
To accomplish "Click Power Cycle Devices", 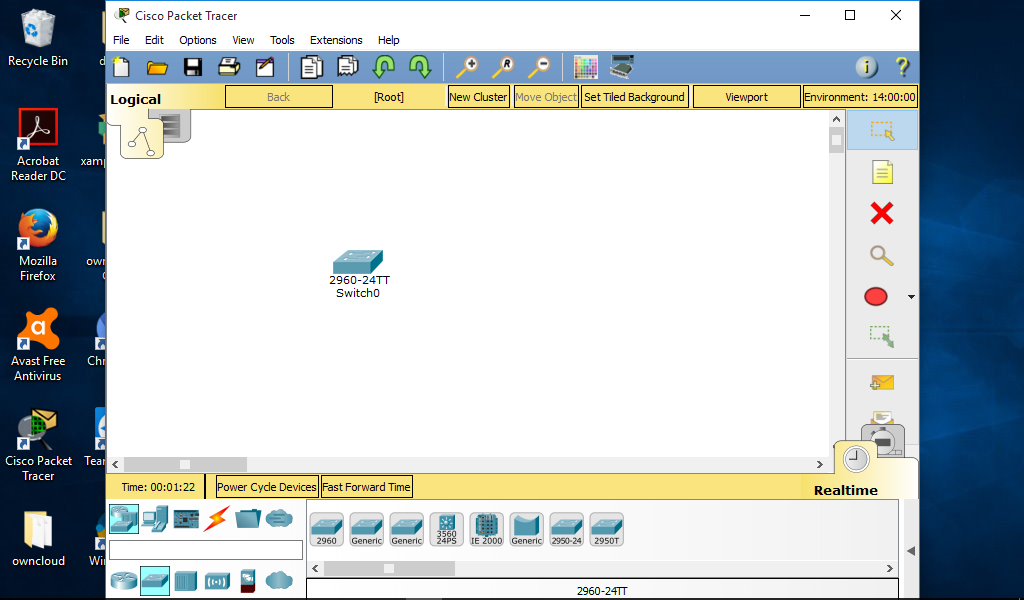I will (267, 486).
